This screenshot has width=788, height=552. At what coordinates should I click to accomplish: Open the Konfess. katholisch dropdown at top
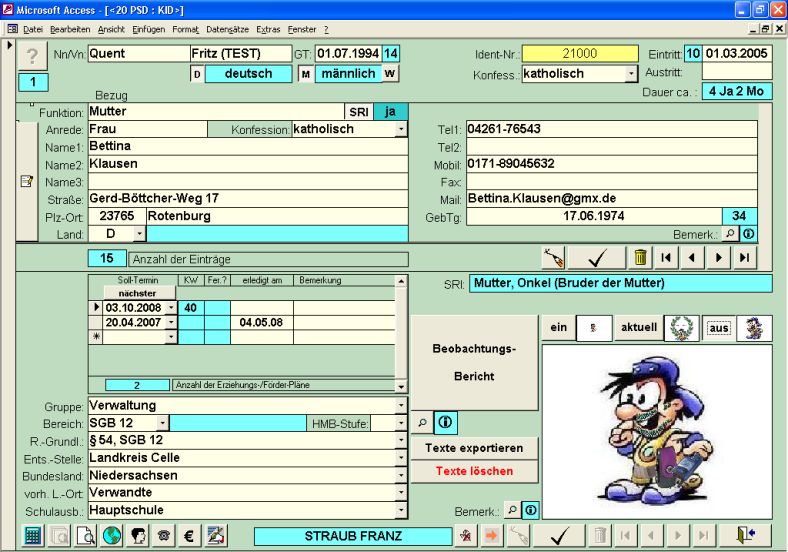pyautogui.click(x=631, y=74)
